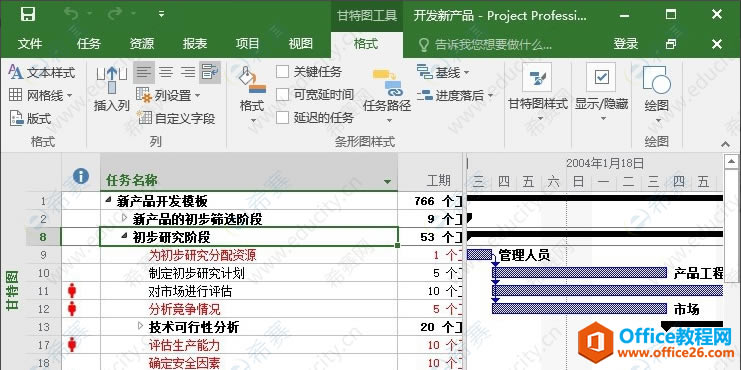Switch to the 资源 ribbon tab

[142, 44]
